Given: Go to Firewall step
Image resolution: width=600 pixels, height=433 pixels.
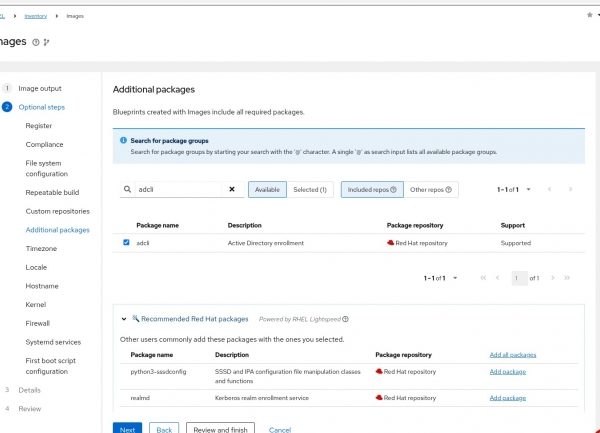Looking at the screenshot, I should pyautogui.click(x=38, y=324).
